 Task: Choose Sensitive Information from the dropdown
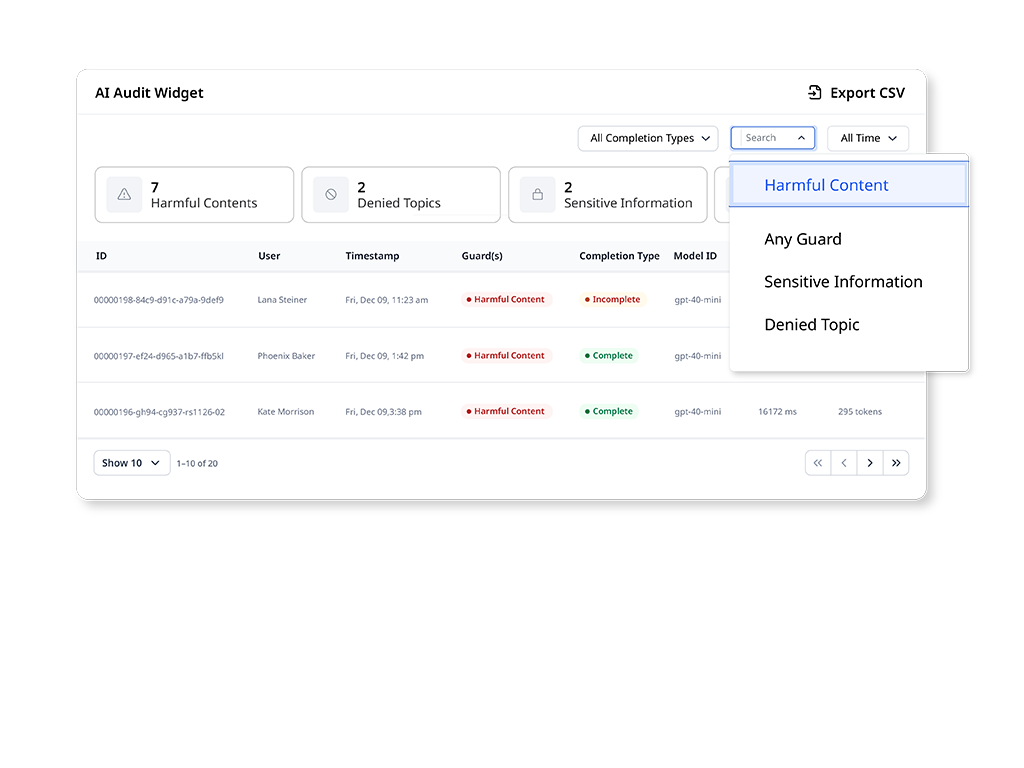(843, 281)
